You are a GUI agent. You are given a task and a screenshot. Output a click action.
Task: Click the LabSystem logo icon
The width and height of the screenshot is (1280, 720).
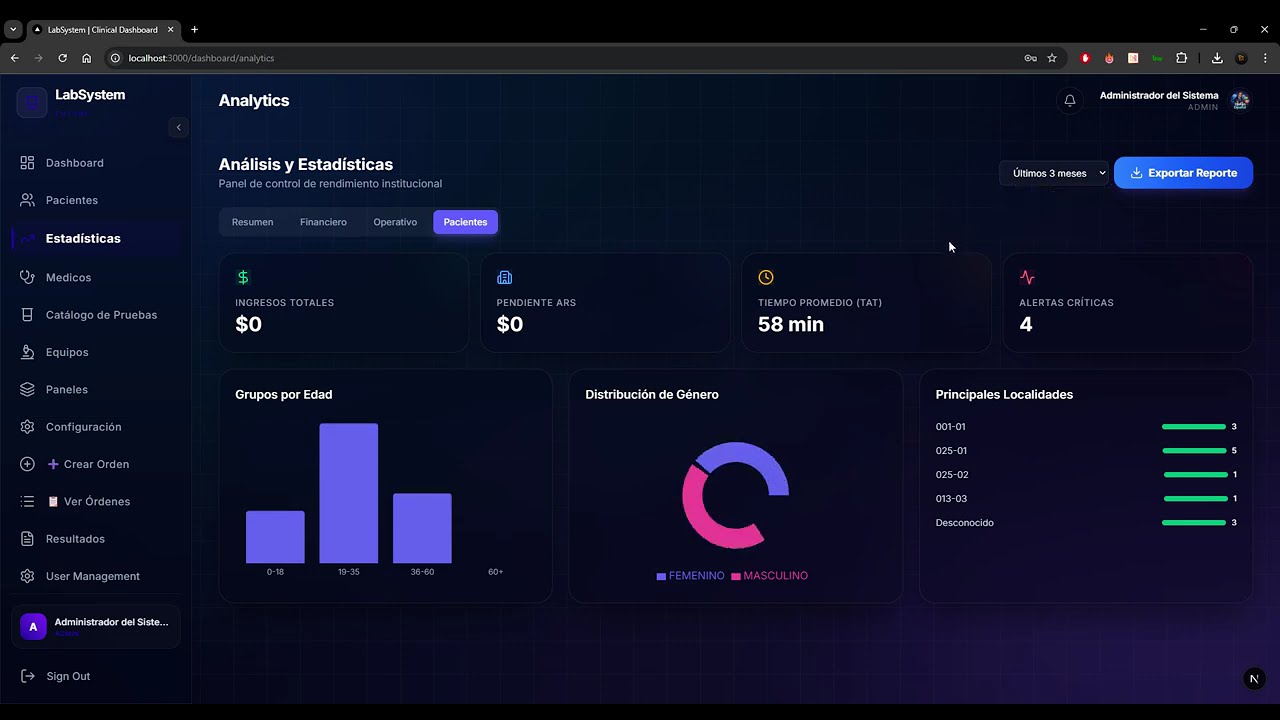pos(32,102)
